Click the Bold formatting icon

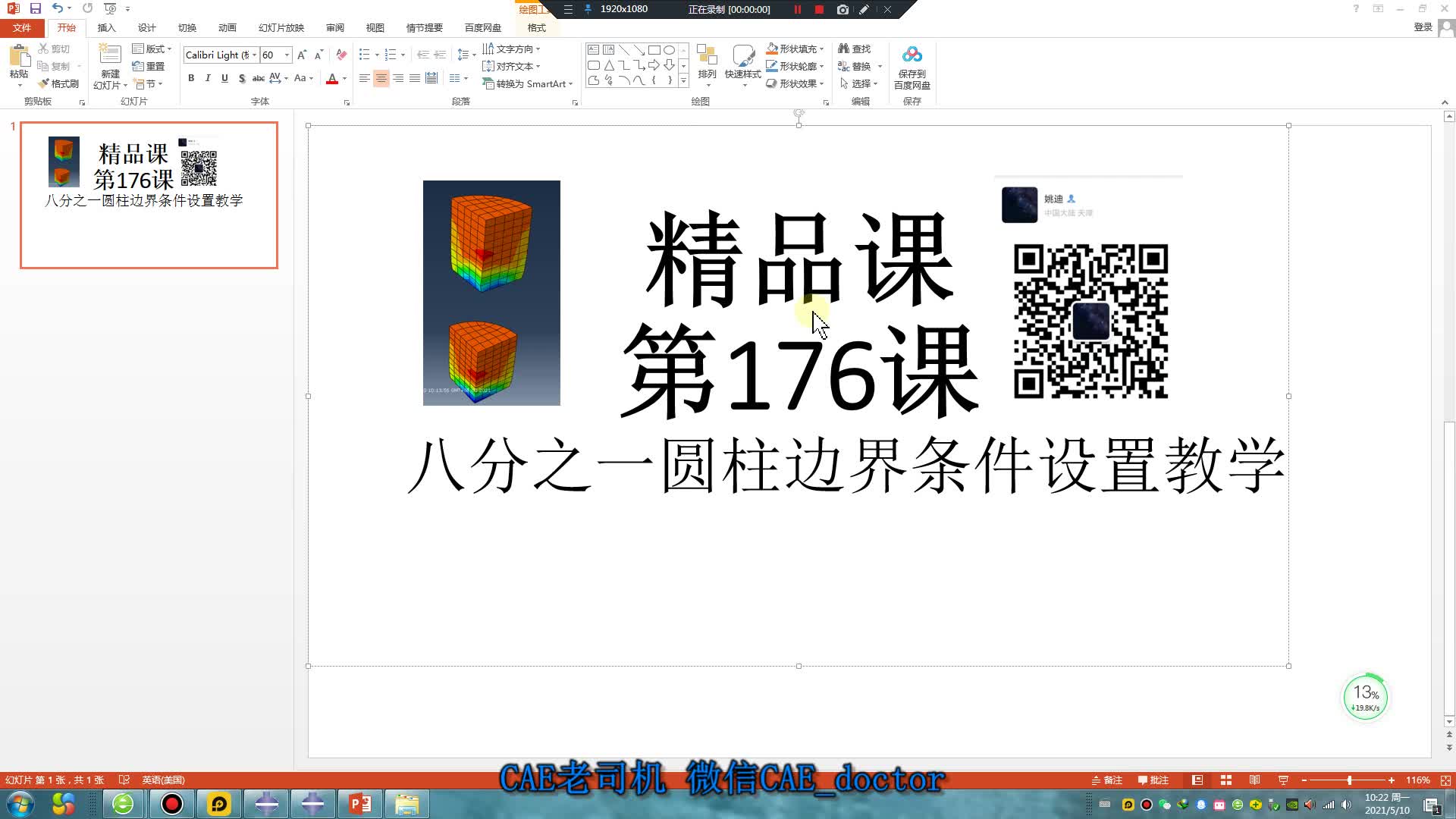click(x=192, y=78)
